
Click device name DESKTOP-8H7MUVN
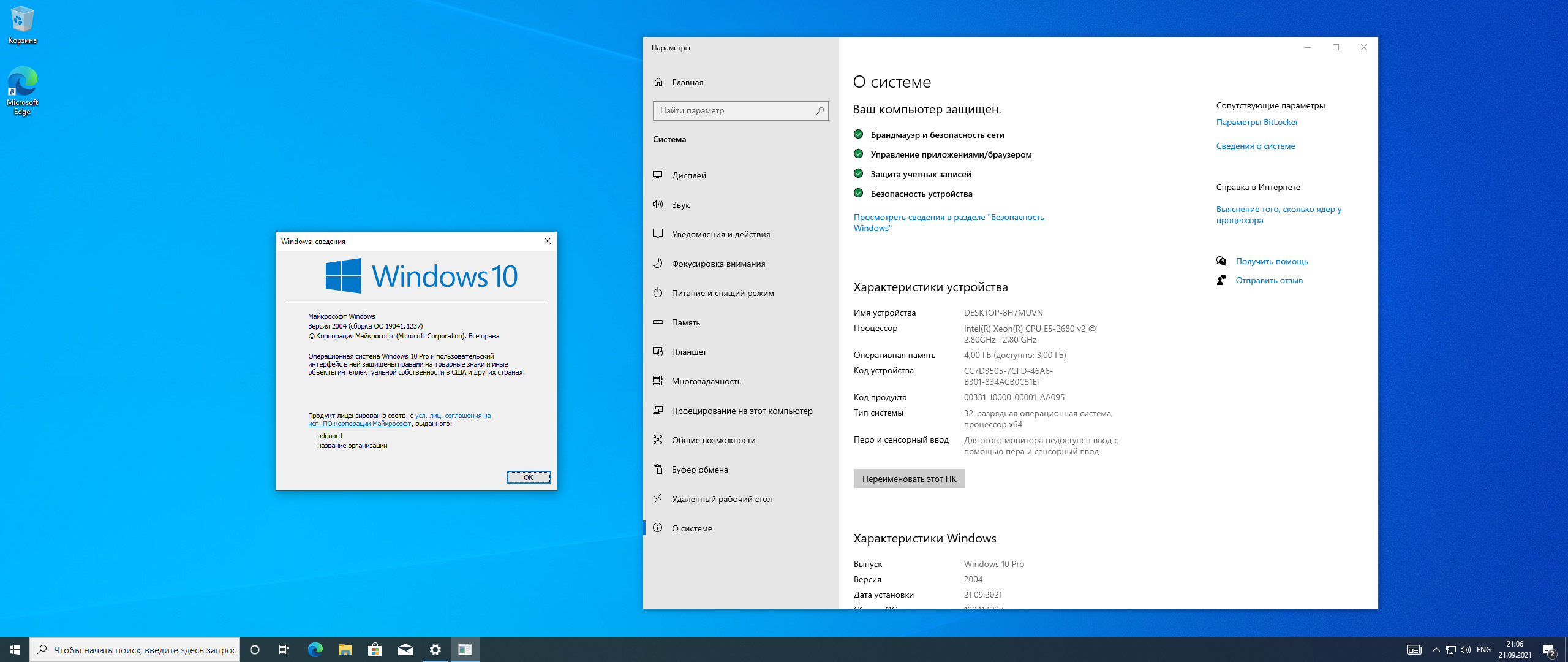pos(1003,313)
